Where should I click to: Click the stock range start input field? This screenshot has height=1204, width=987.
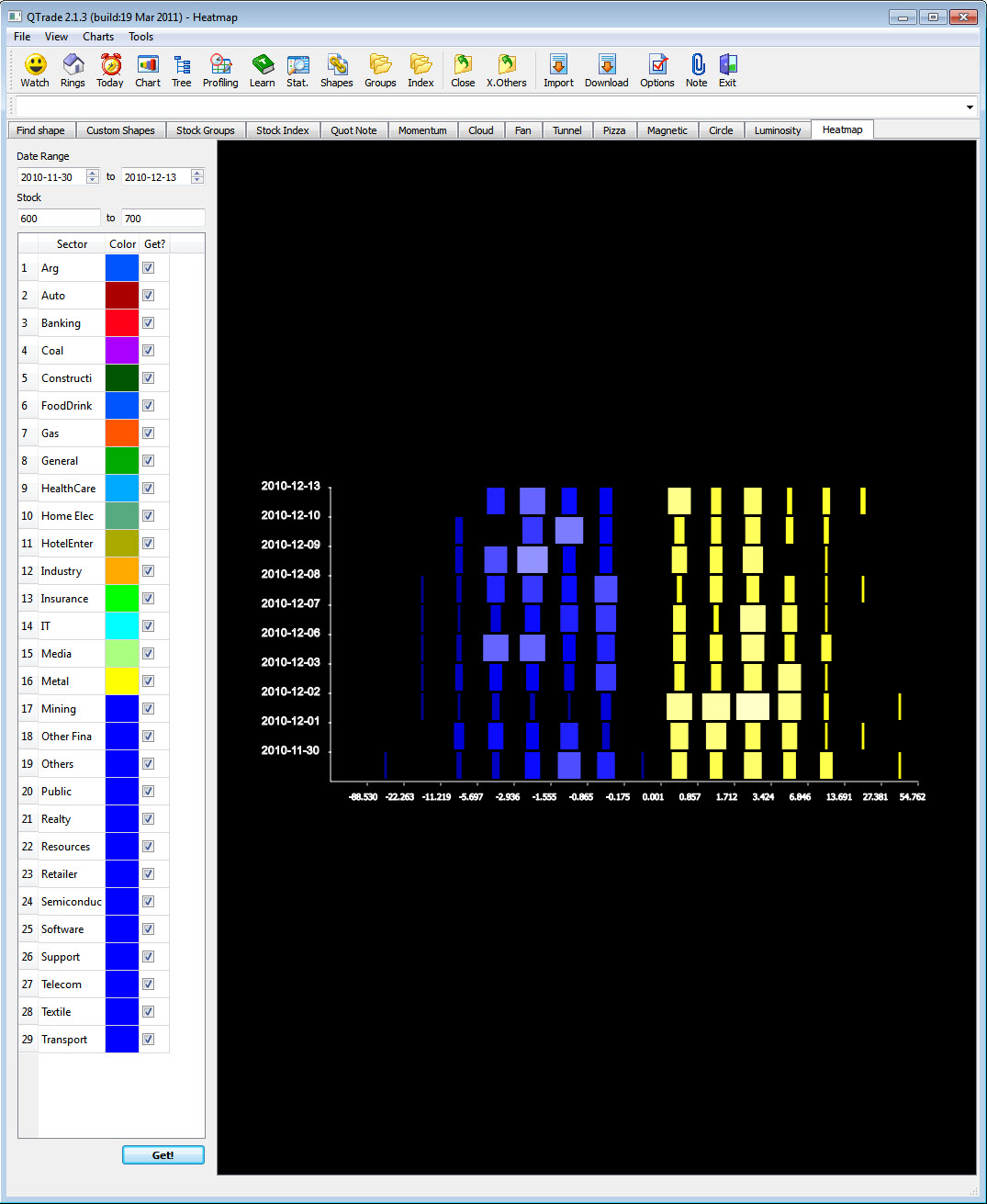(58, 218)
